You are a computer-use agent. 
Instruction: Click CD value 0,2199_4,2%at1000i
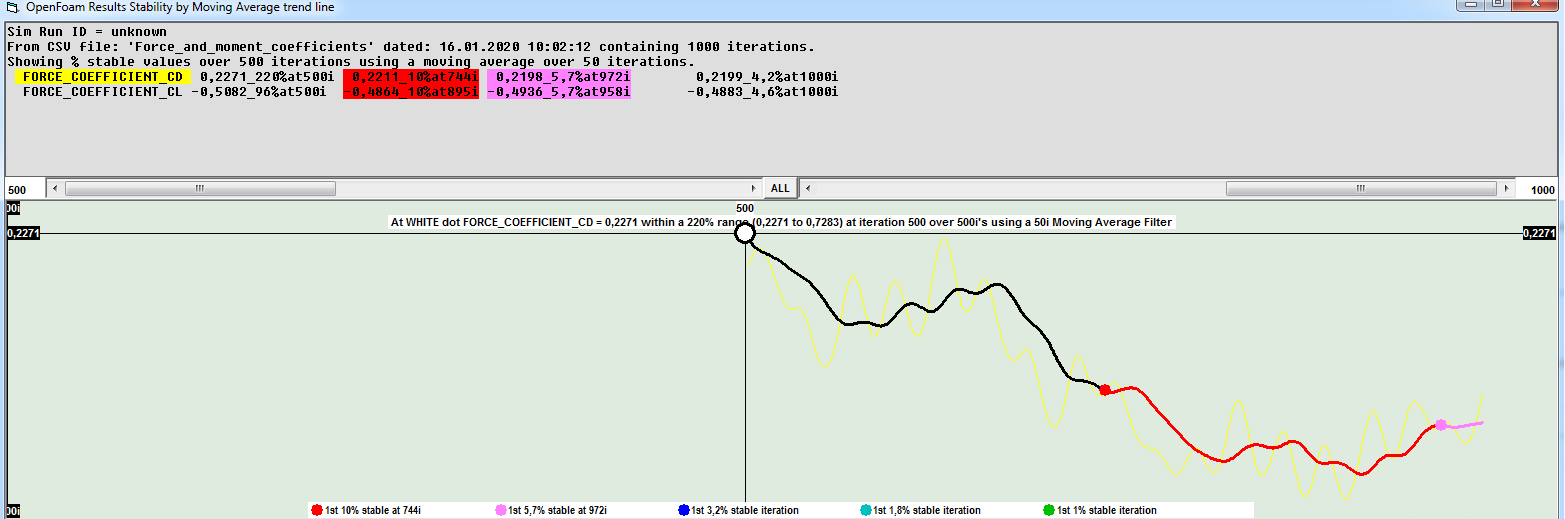tap(766, 76)
